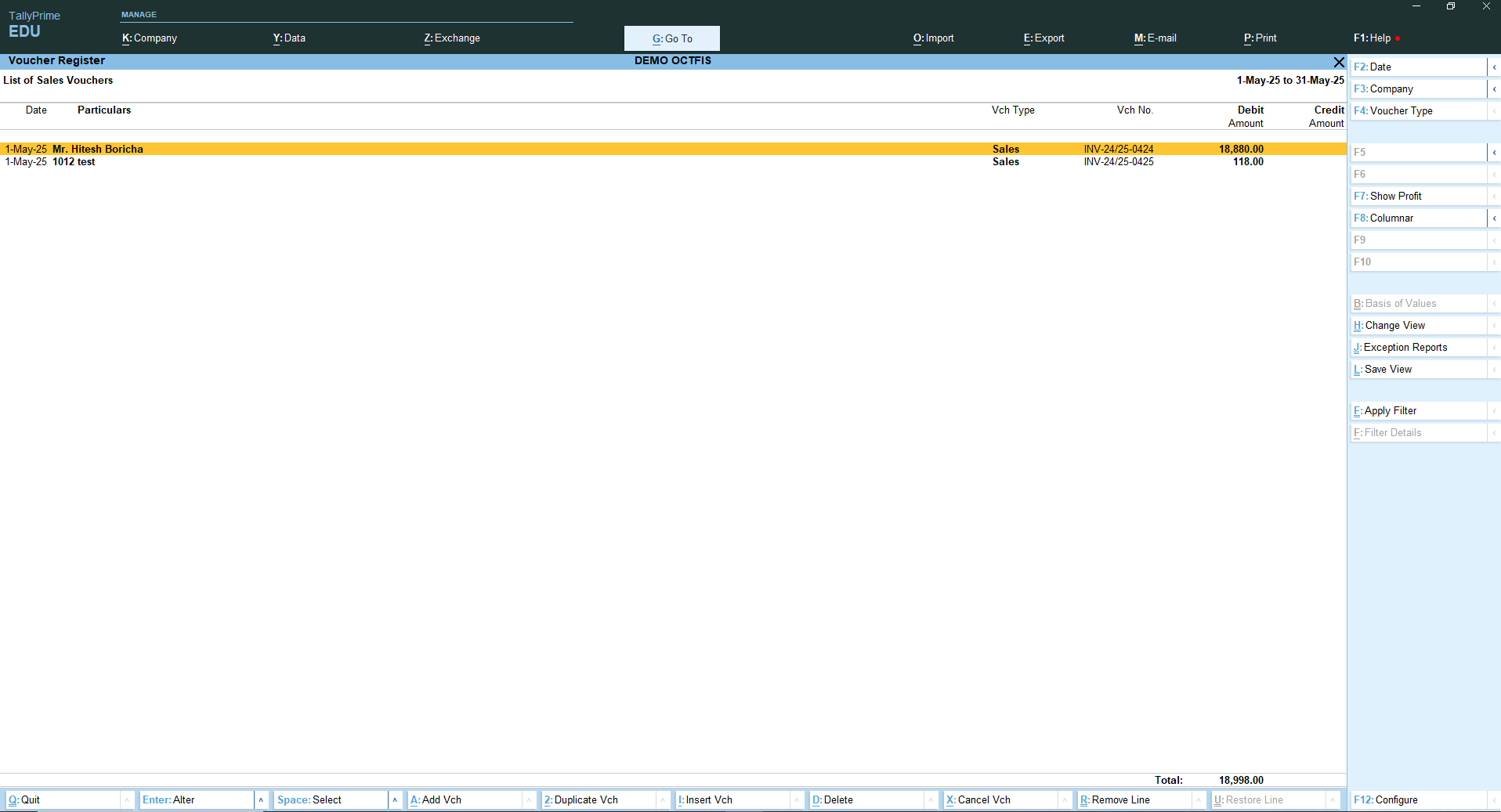Click P: Print in top menu
The width and height of the screenshot is (1501, 812).
1260,38
